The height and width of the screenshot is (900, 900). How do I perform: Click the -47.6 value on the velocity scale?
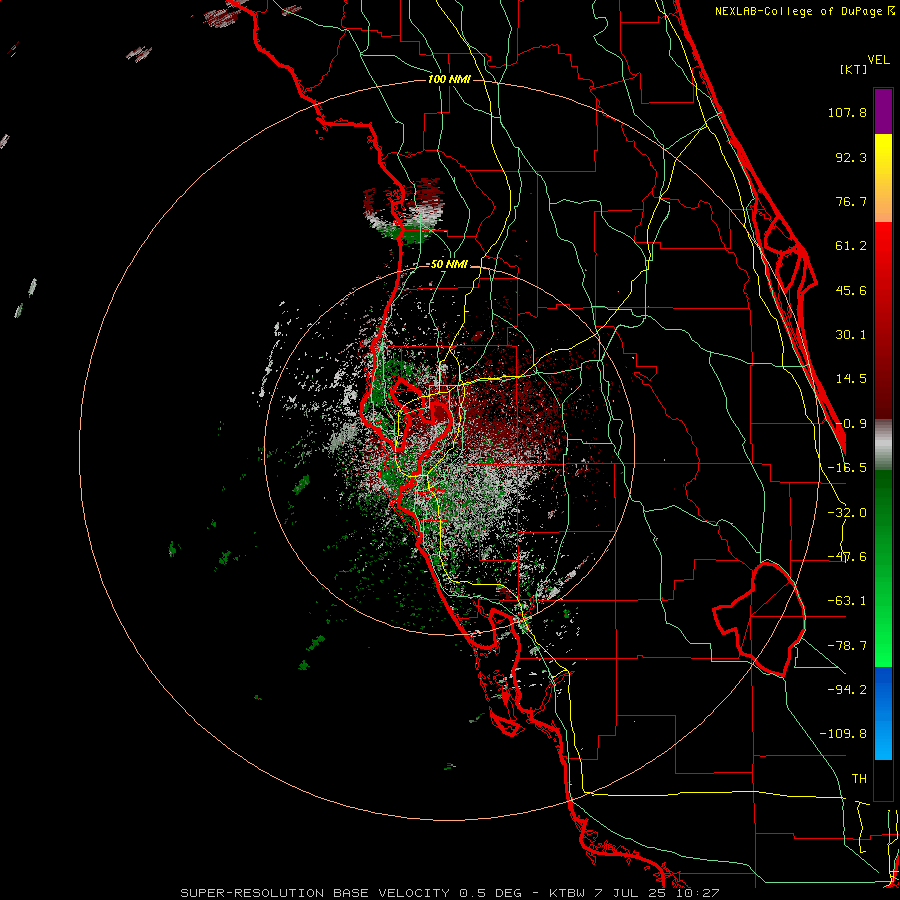pyautogui.click(x=847, y=557)
